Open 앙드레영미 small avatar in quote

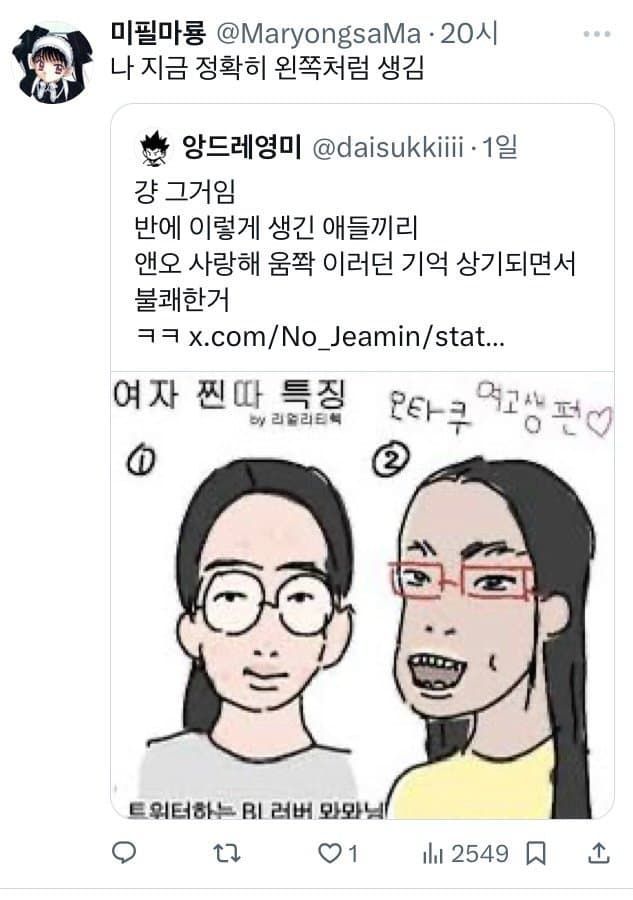[154, 149]
